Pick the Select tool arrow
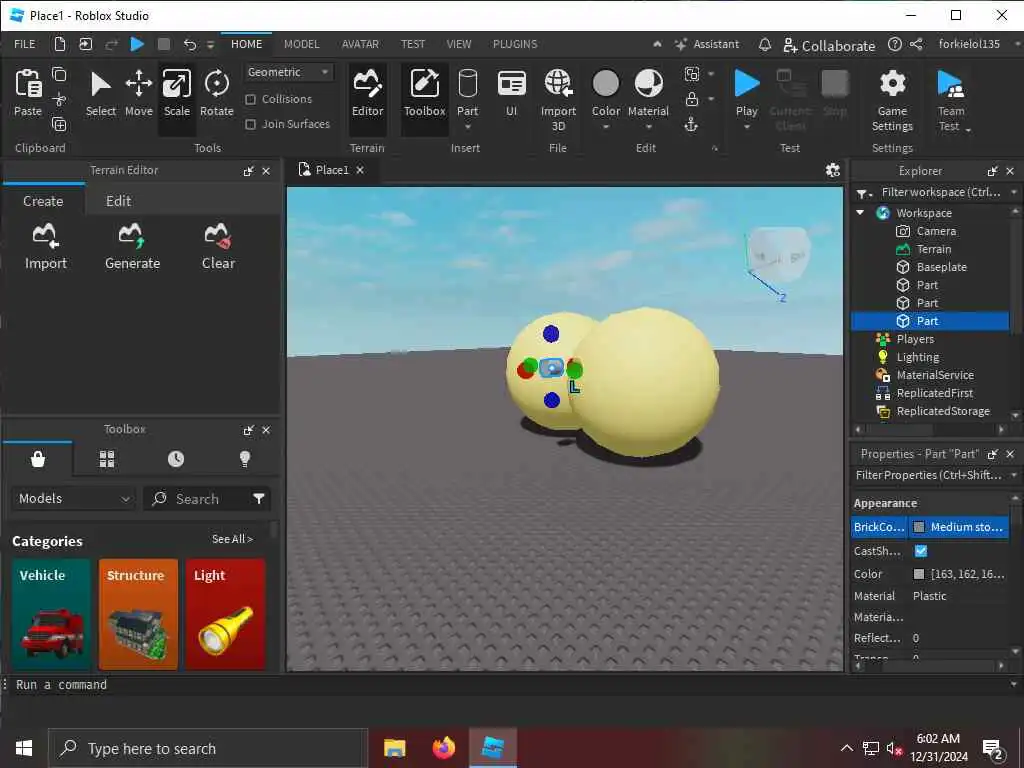The image size is (1024, 768). [x=101, y=93]
